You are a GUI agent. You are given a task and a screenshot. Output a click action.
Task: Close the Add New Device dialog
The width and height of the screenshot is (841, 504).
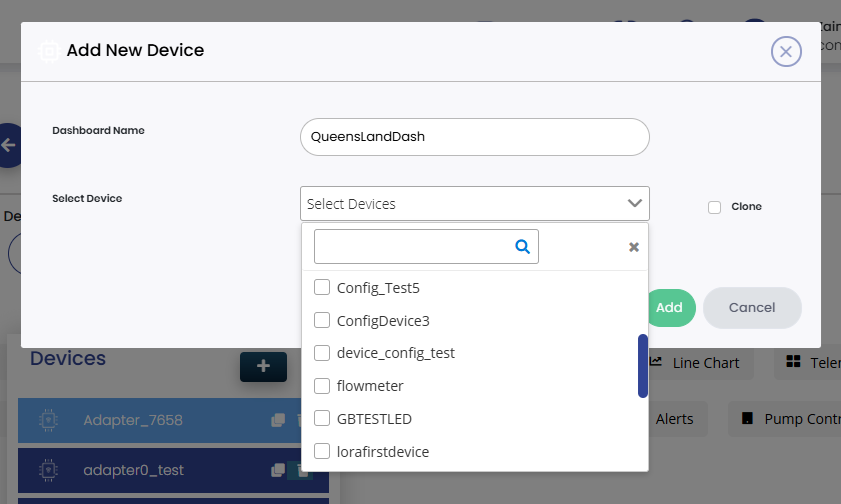click(786, 52)
